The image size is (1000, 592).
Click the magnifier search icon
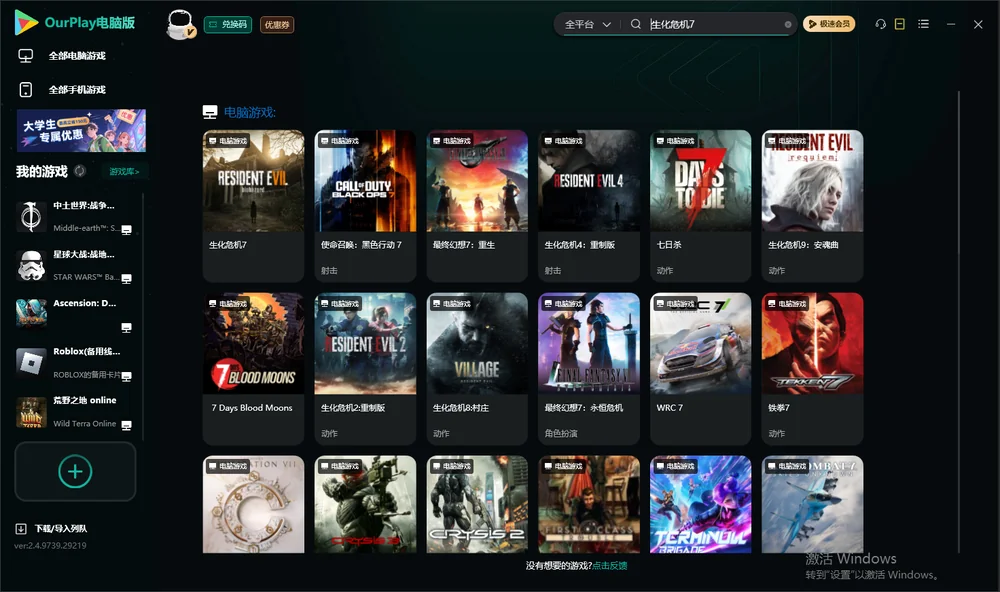pos(636,24)
